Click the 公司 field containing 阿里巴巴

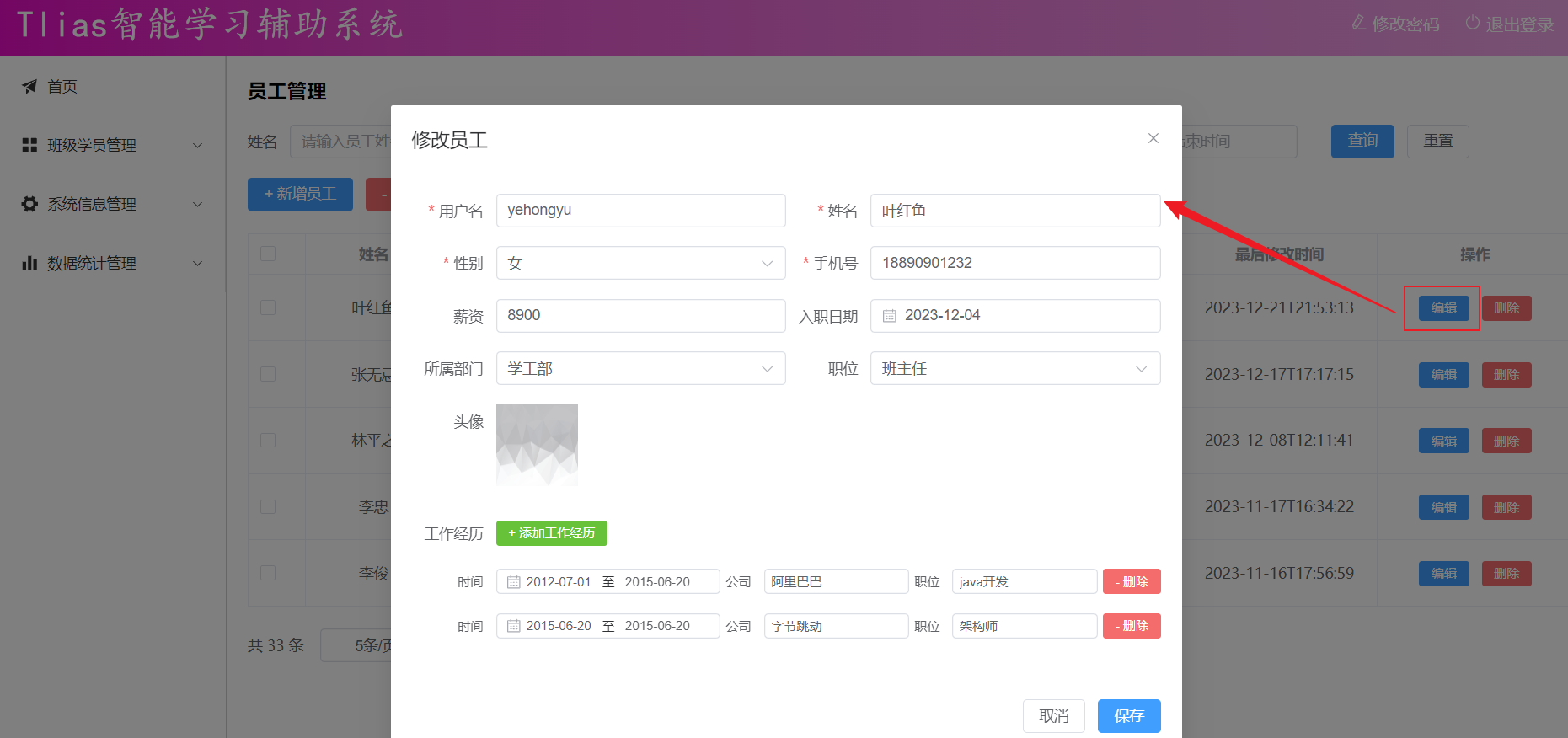(x=836, y=581)
